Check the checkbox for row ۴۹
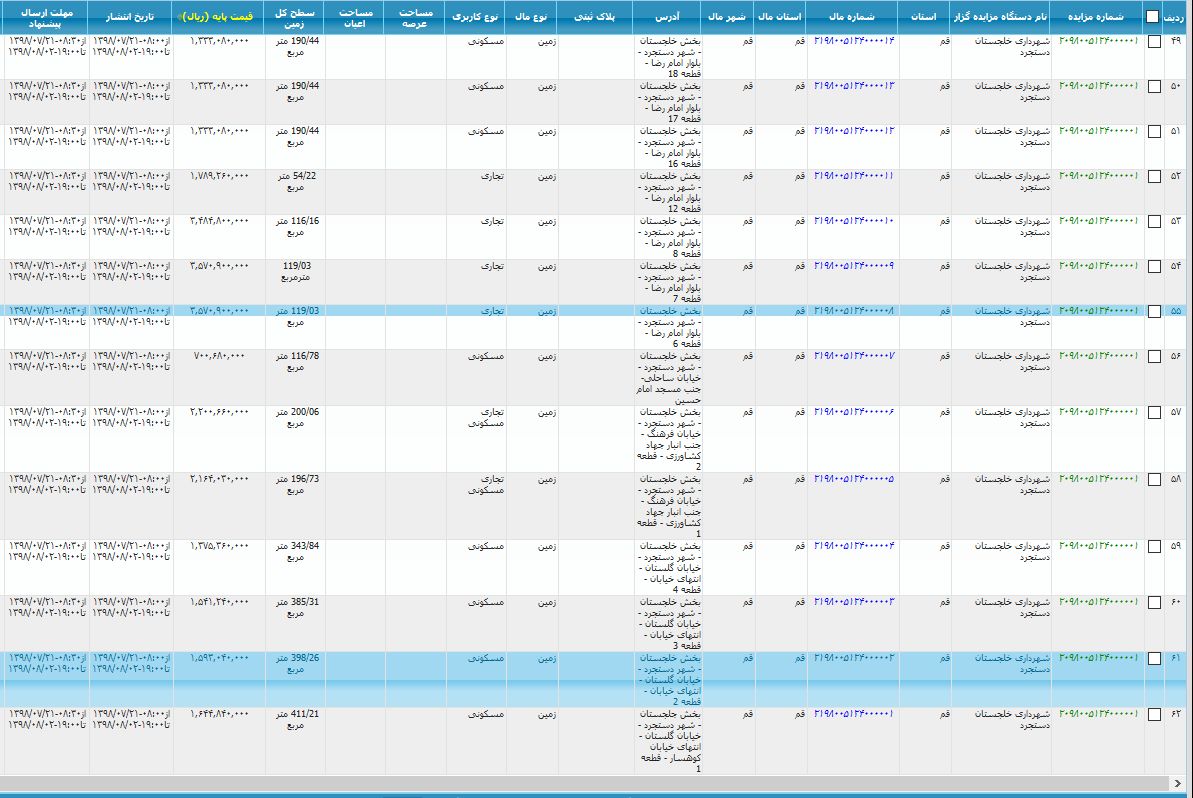This screenshot has height=798, width=1193. coord(1155,42)
